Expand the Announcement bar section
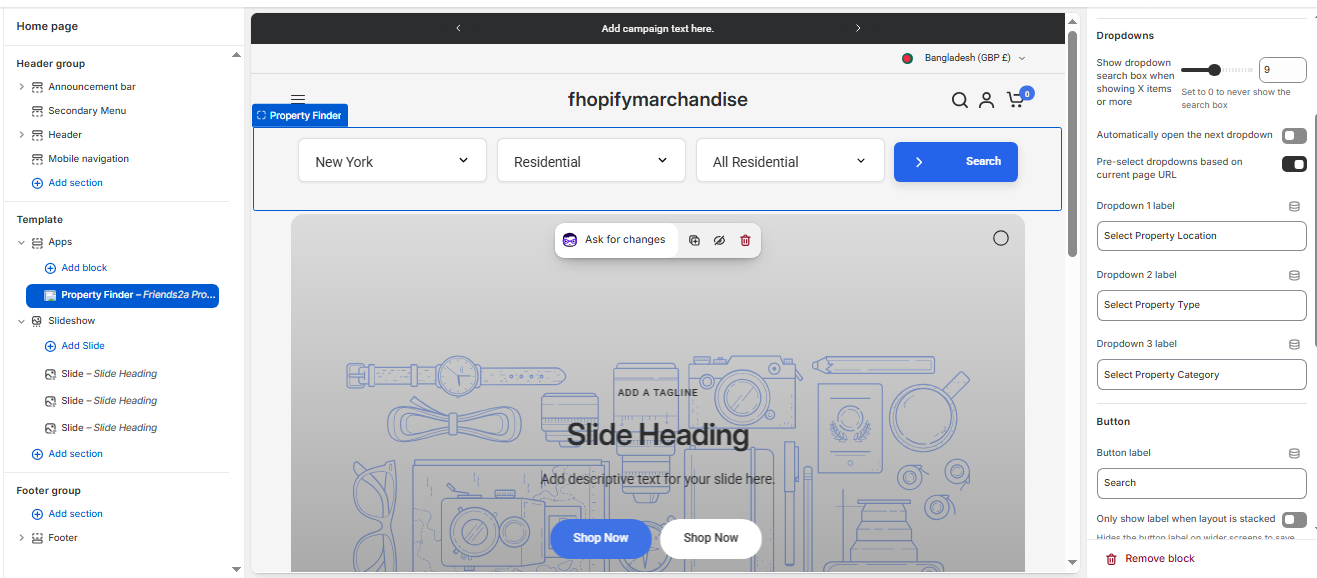 [22, 87]
